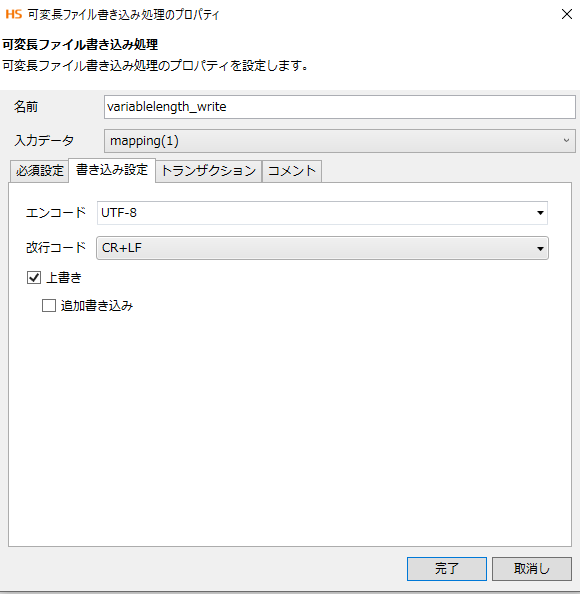Click the 名前 label text

point(26,107)
